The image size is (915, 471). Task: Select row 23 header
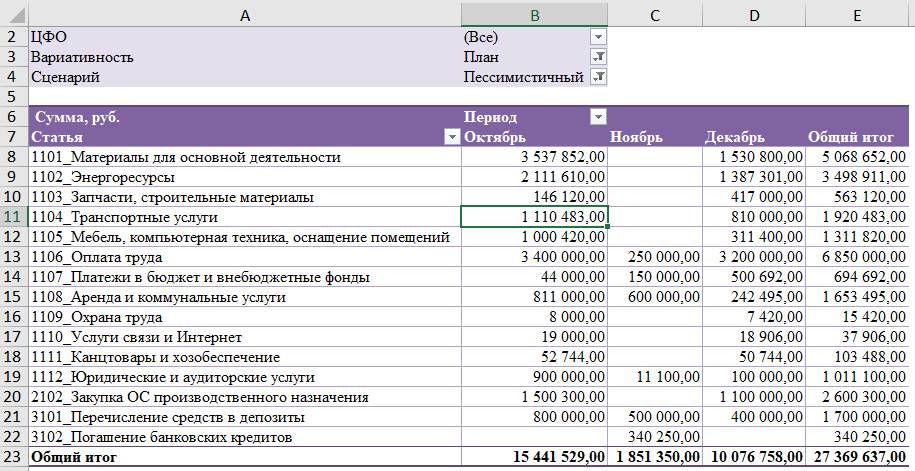[x=13, y=456]
